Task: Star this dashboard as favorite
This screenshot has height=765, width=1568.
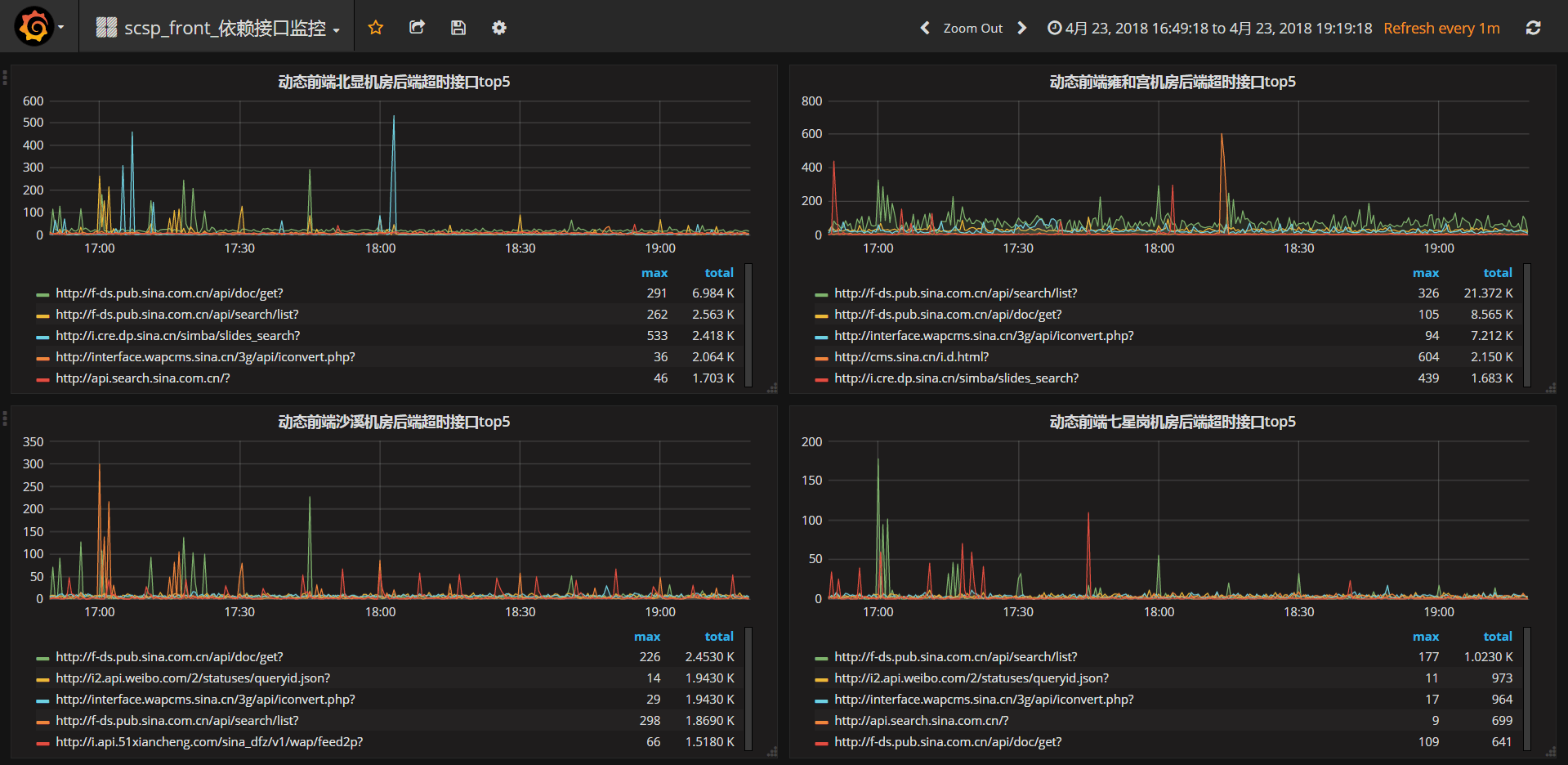Action: tap(376, 28)
